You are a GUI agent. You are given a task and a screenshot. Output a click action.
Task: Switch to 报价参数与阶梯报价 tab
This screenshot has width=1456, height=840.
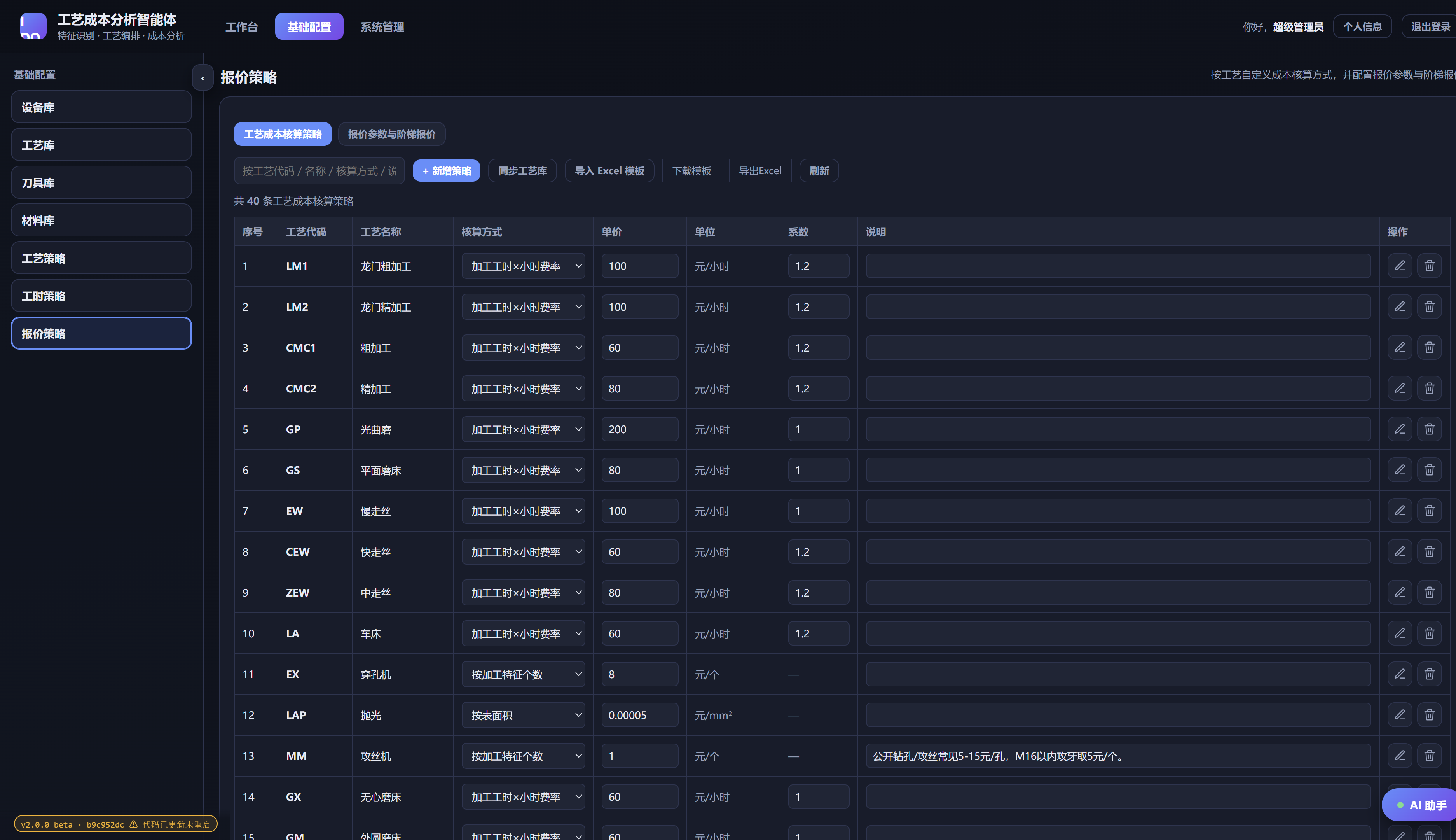point(391,135)
